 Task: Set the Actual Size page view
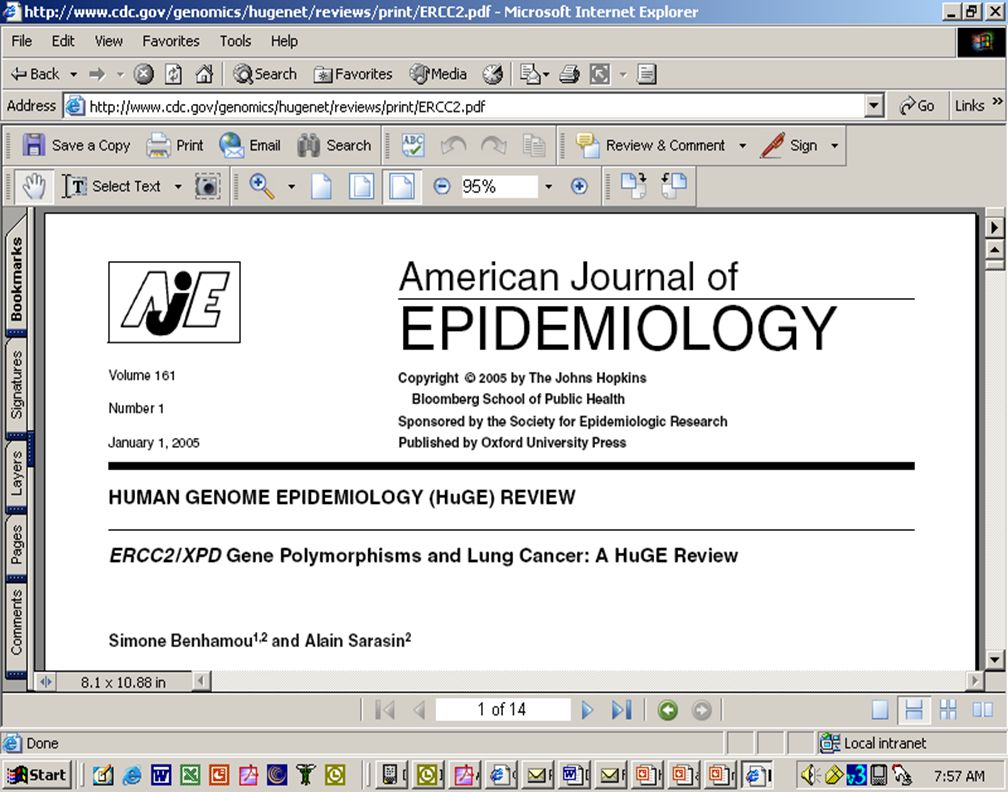321,186
